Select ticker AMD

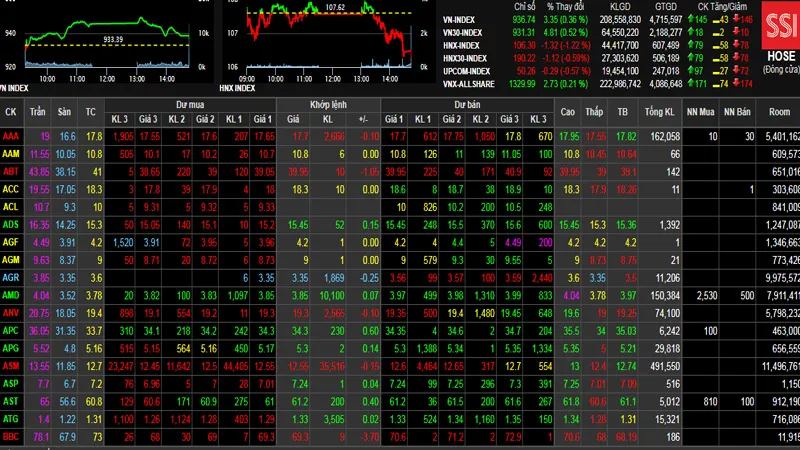point(11,295)
